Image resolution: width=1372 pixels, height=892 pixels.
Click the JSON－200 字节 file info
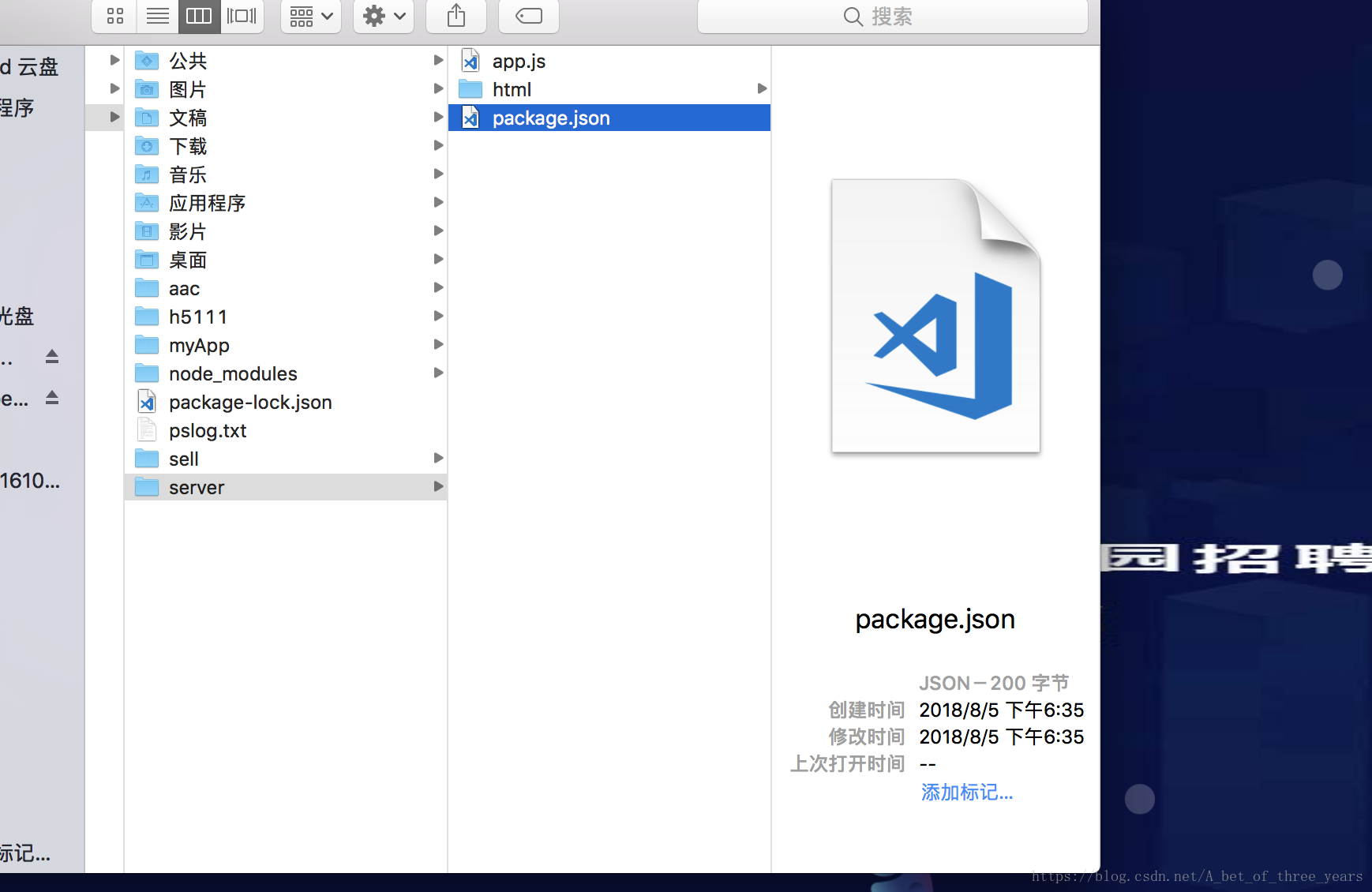coord(994,683)
